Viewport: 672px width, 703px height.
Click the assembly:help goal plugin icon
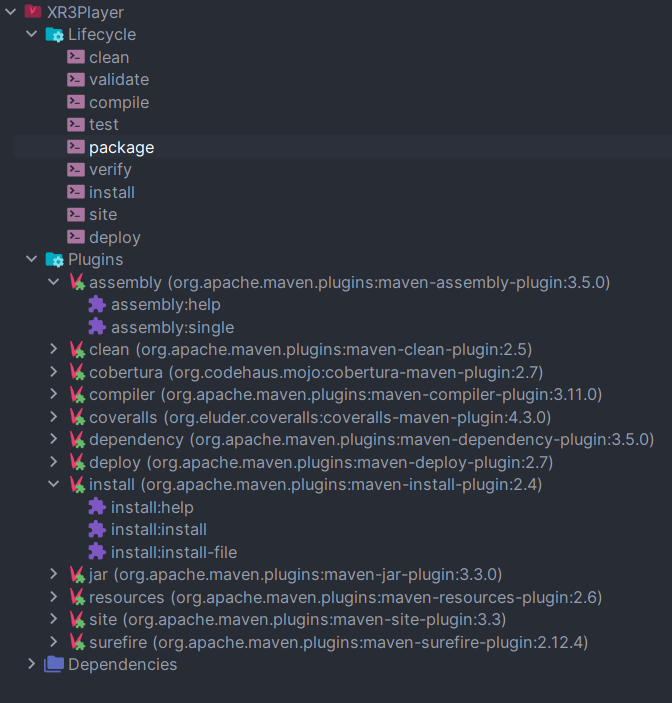tap(97, 305)
